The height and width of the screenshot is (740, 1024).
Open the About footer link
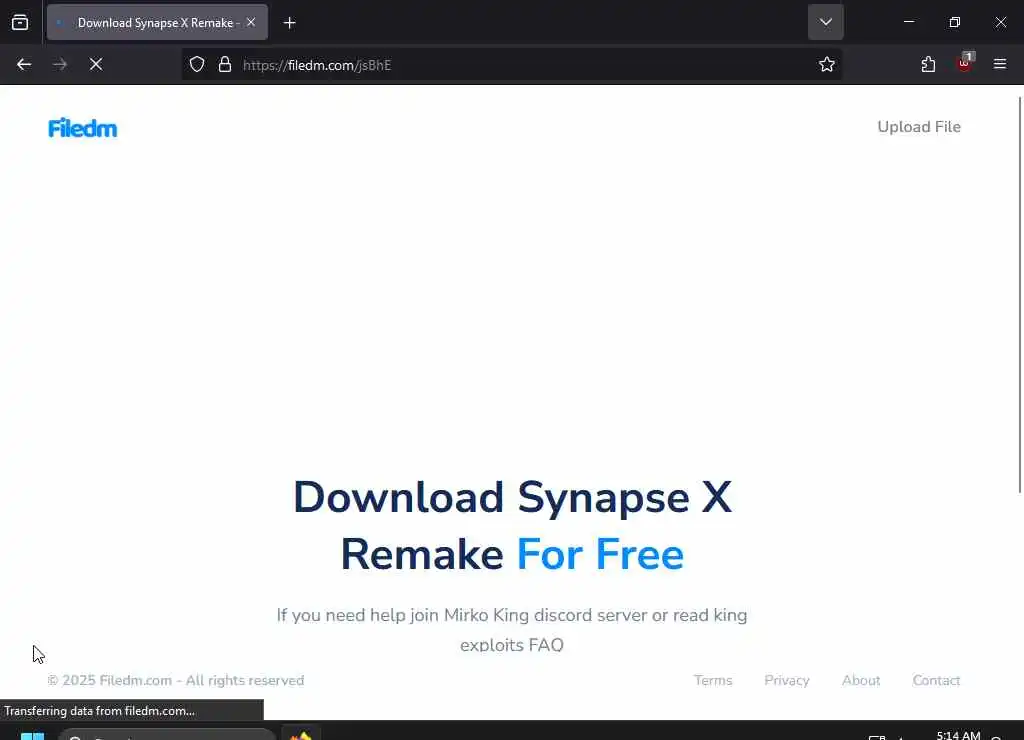coord(861,680)
